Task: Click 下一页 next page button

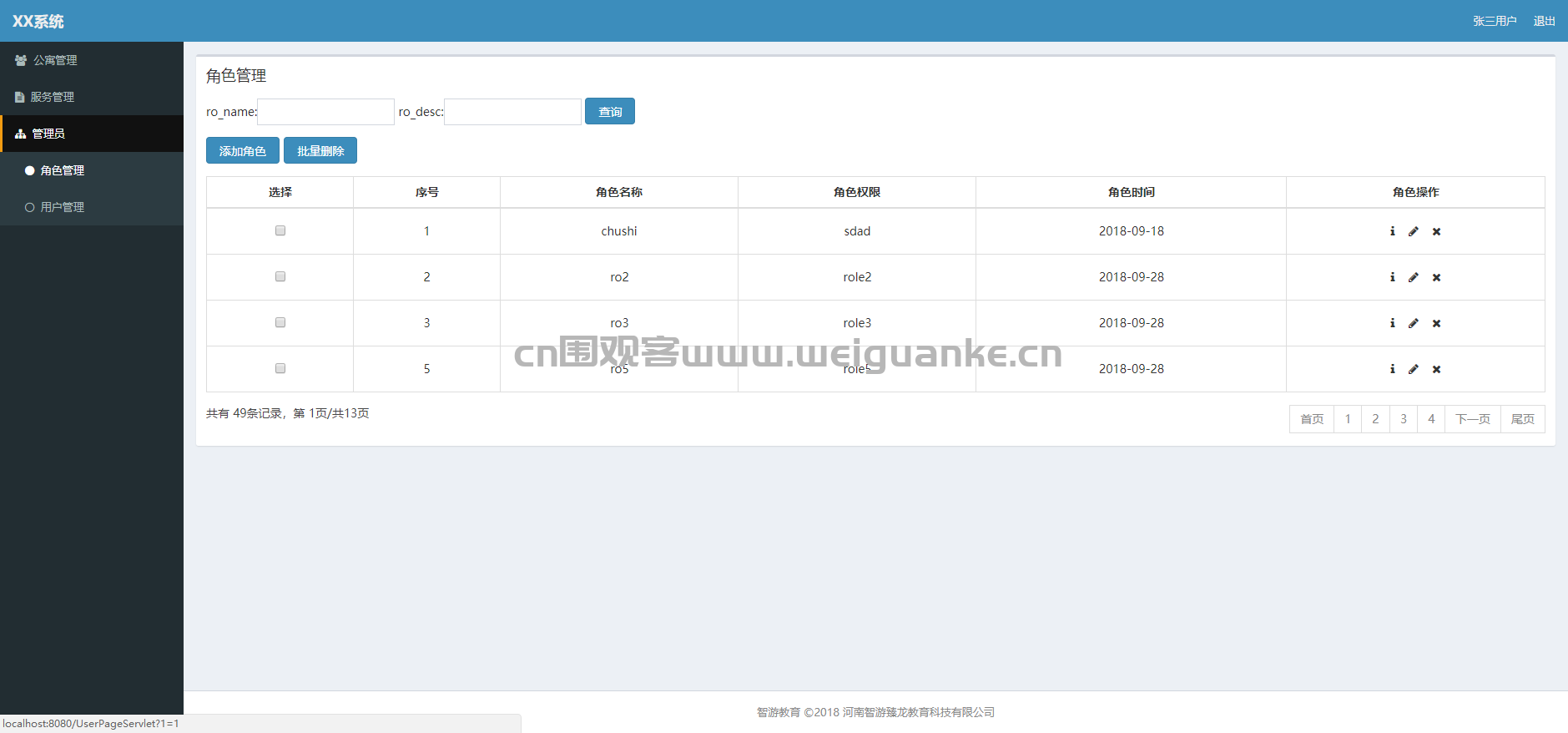Action: [1473, 419]
